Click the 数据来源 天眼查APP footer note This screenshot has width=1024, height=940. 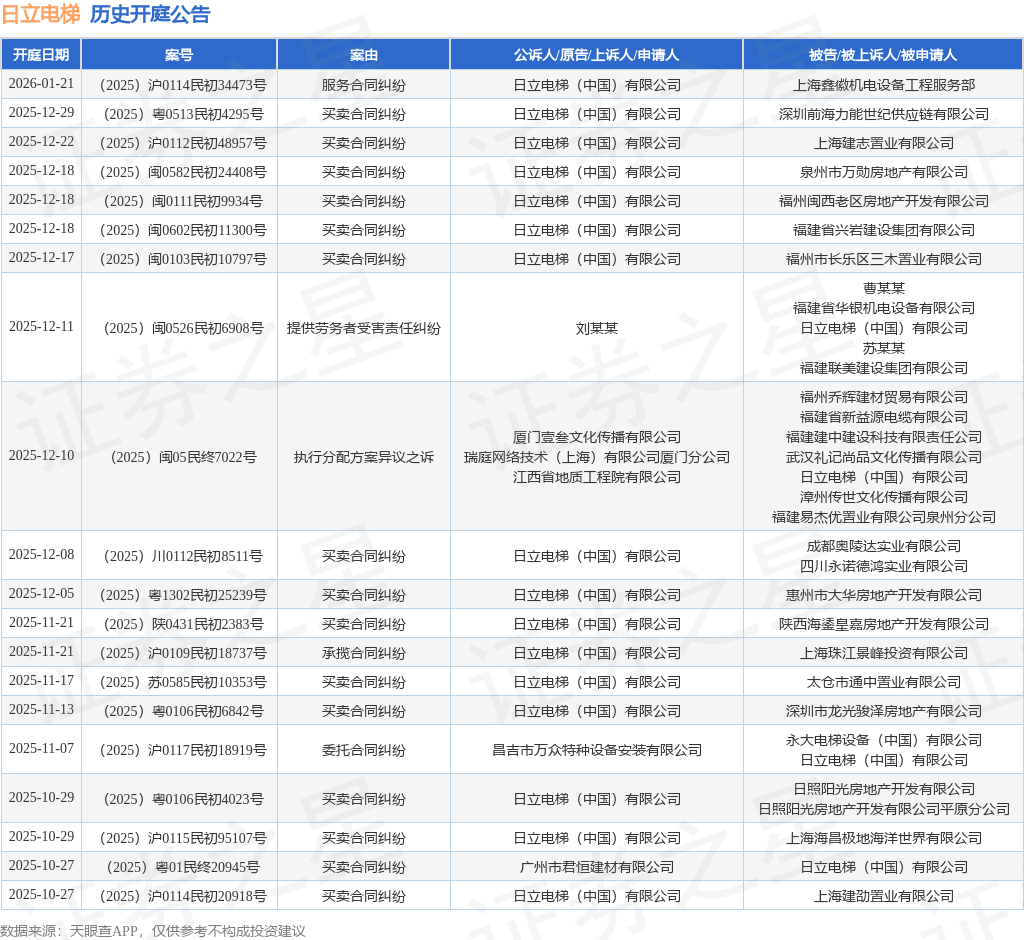click(153, 931)
